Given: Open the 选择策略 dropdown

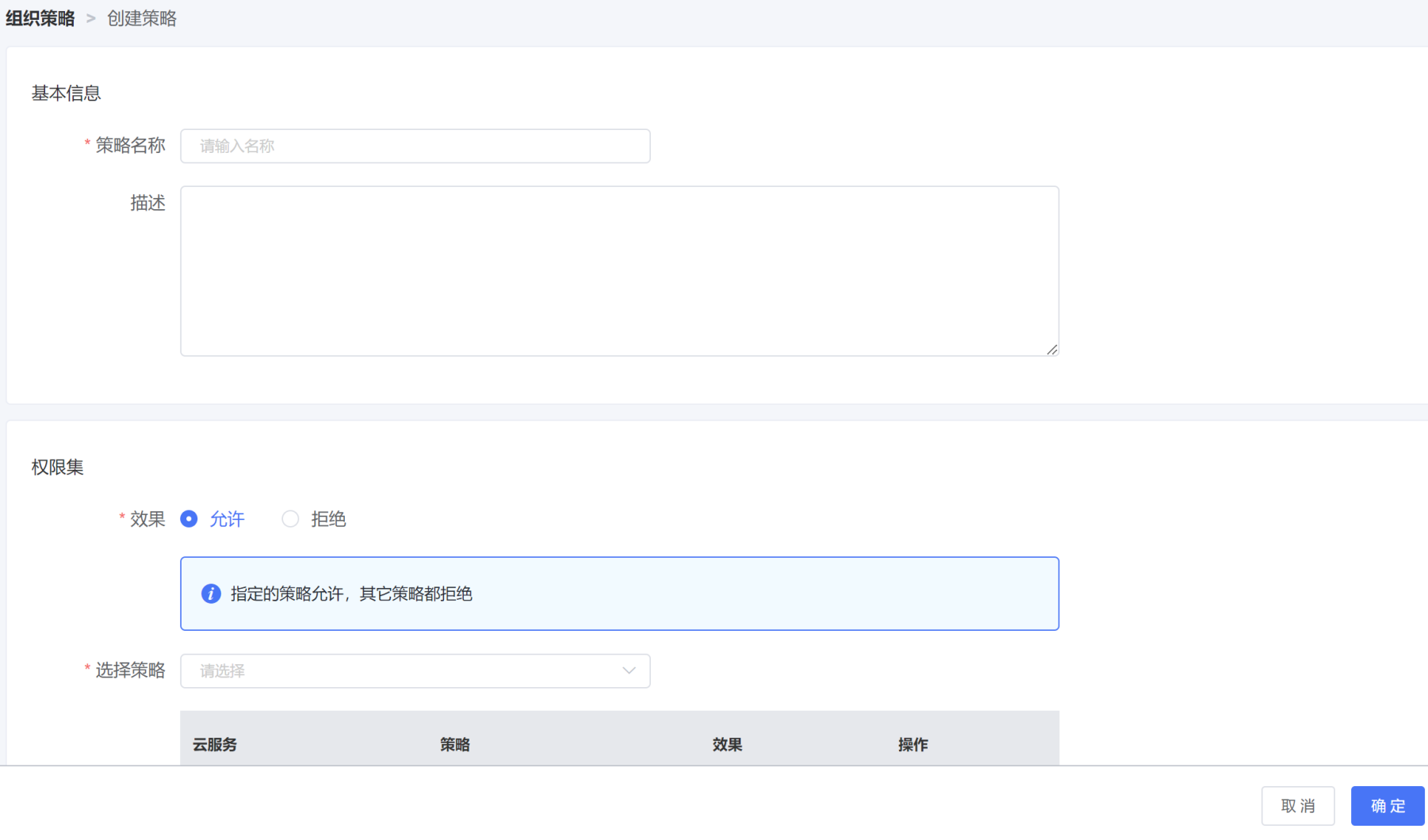Looking at the screenshot, I should (415, 671).
